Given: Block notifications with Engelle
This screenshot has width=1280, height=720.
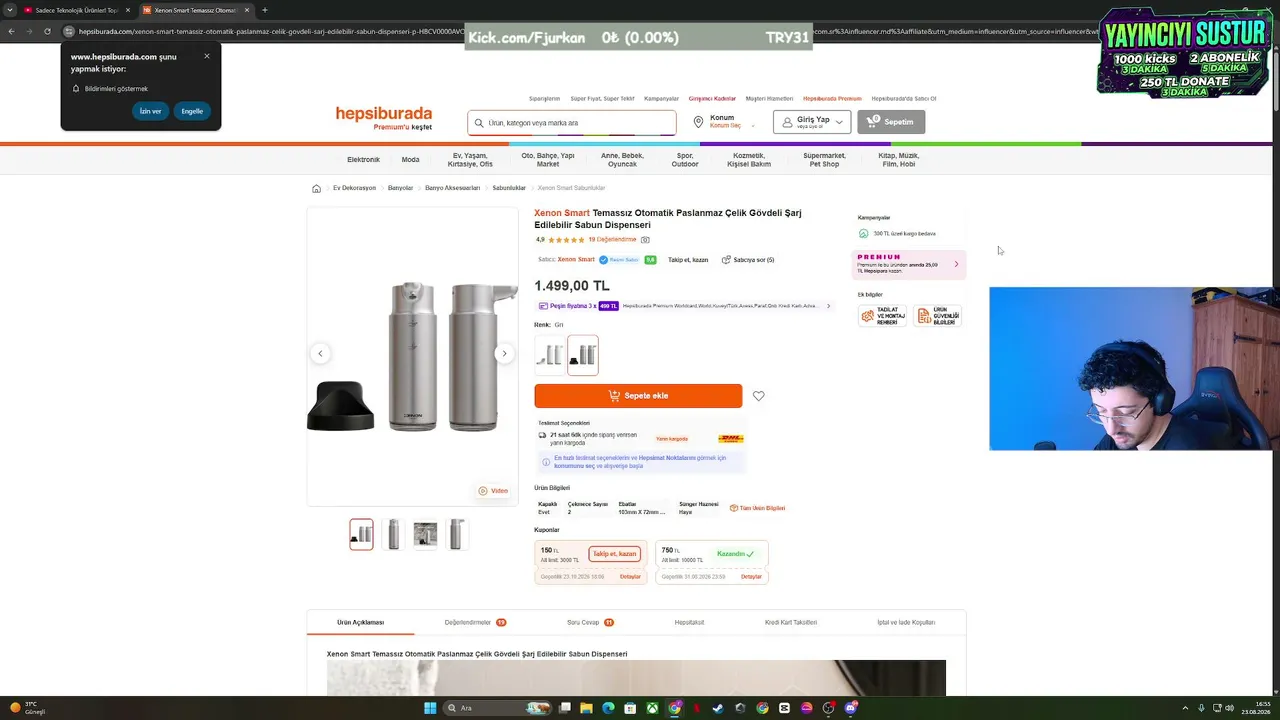Looking at the screenshot, I should [192, 111].
